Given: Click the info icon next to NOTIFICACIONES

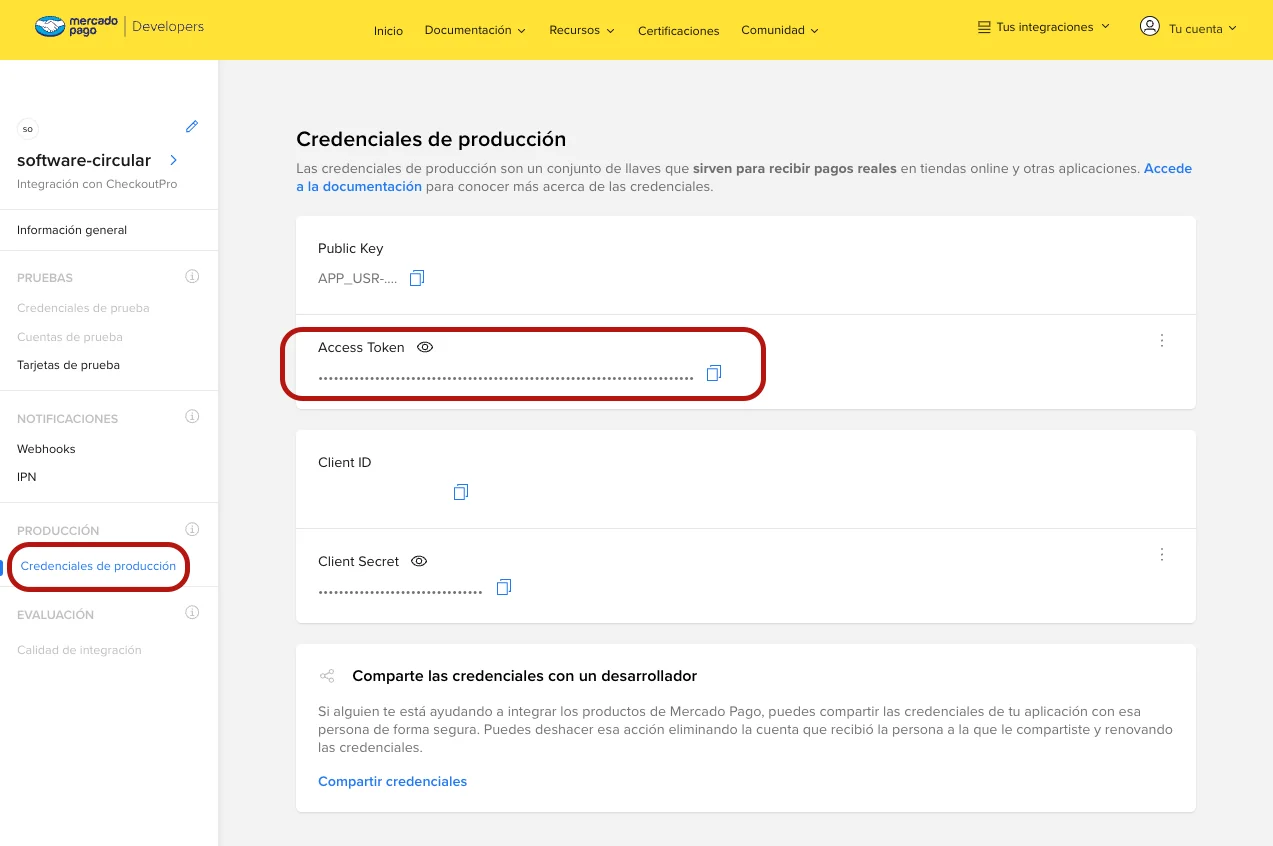Looking at the screenshot, I should coord(192,417).
